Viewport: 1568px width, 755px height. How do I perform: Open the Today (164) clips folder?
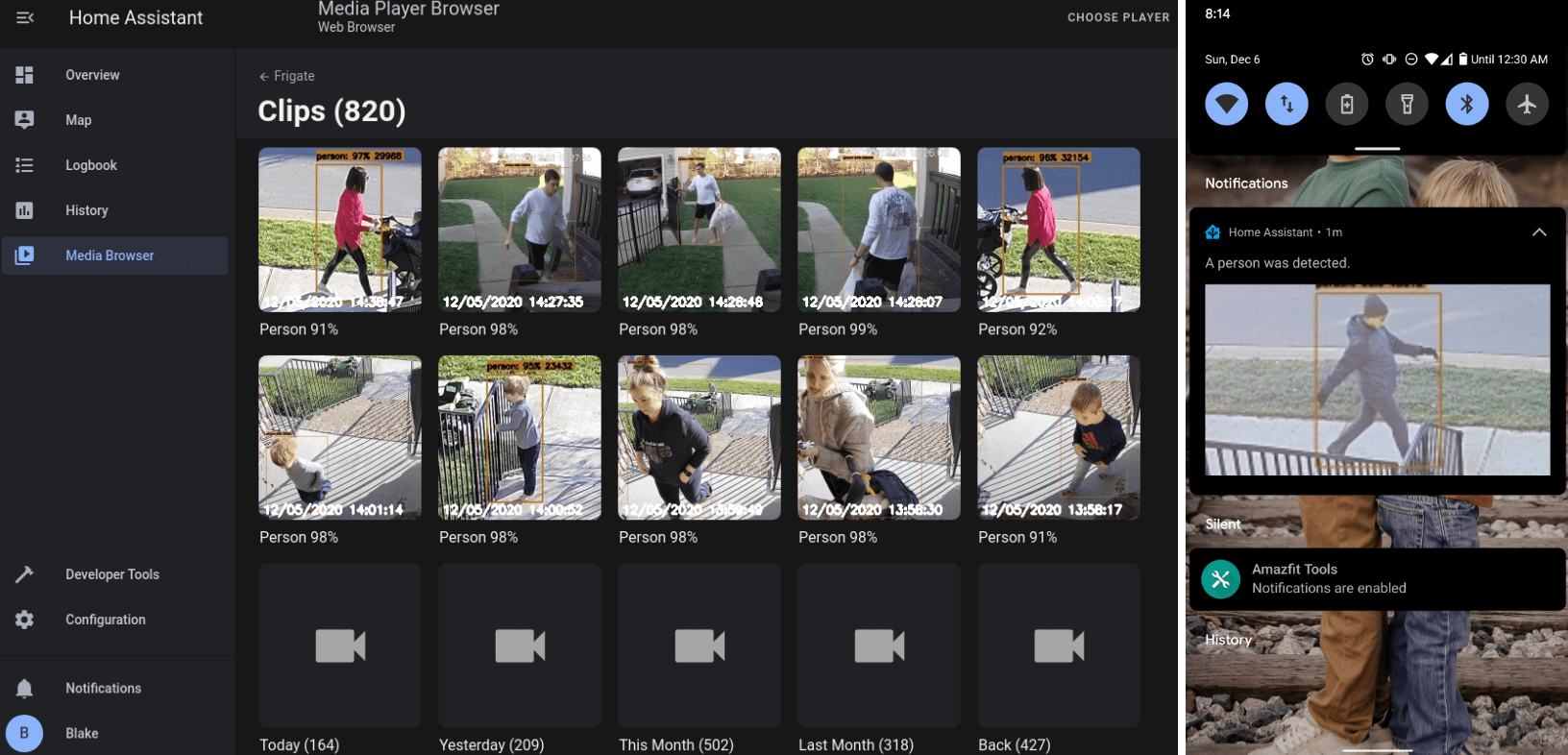(340, 645)
